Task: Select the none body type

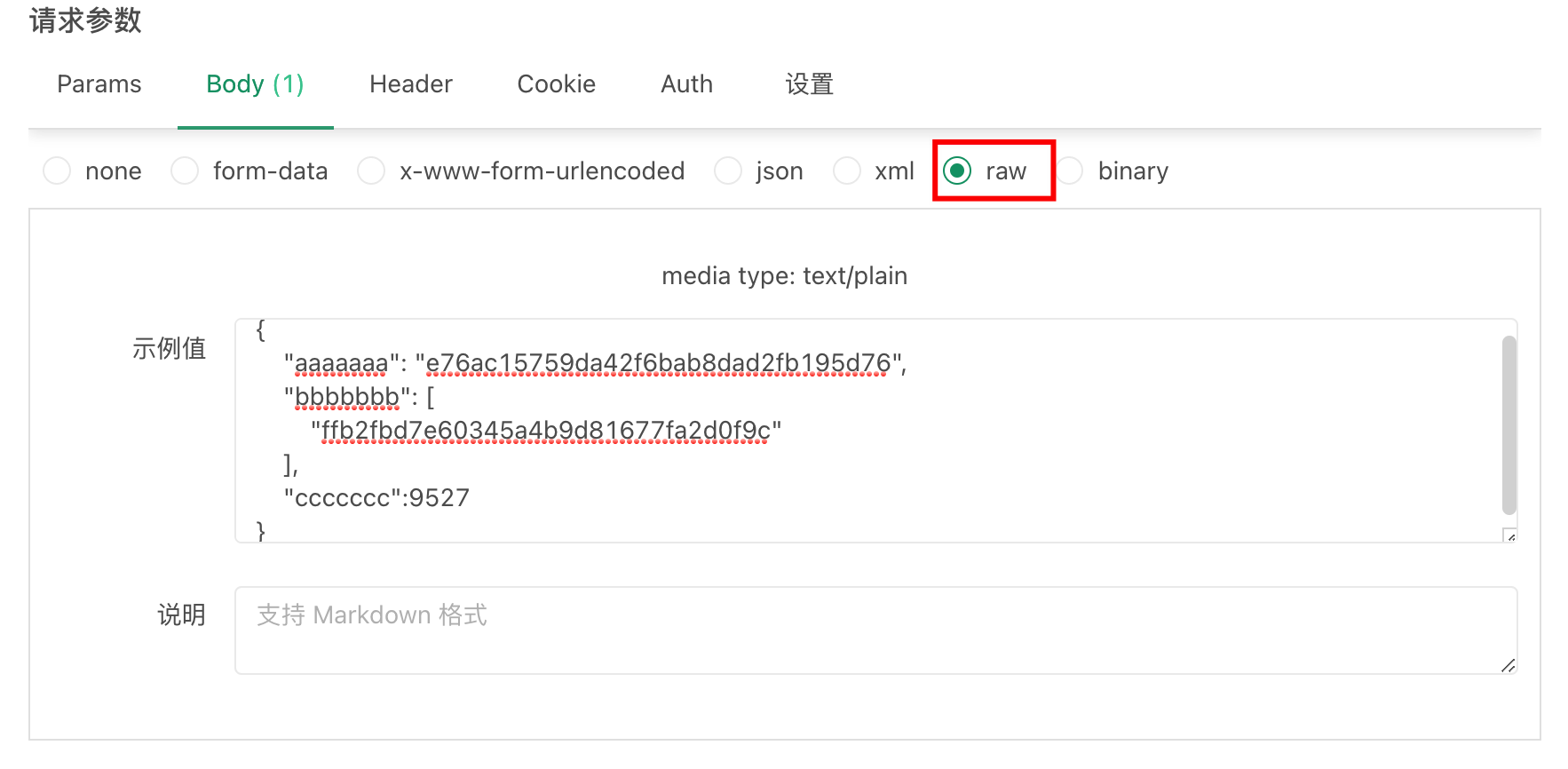Action: point(57,170)
